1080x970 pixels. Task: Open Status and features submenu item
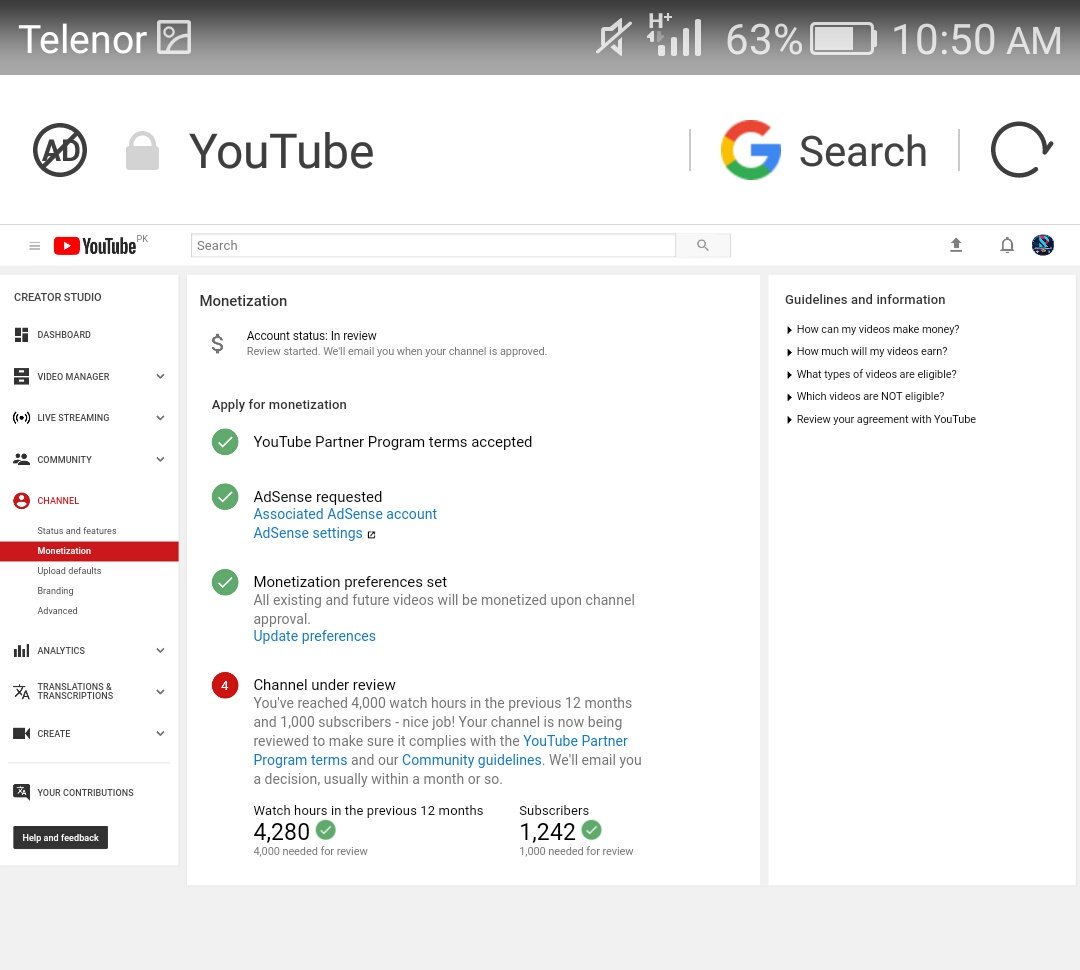[x=76, y=530]
